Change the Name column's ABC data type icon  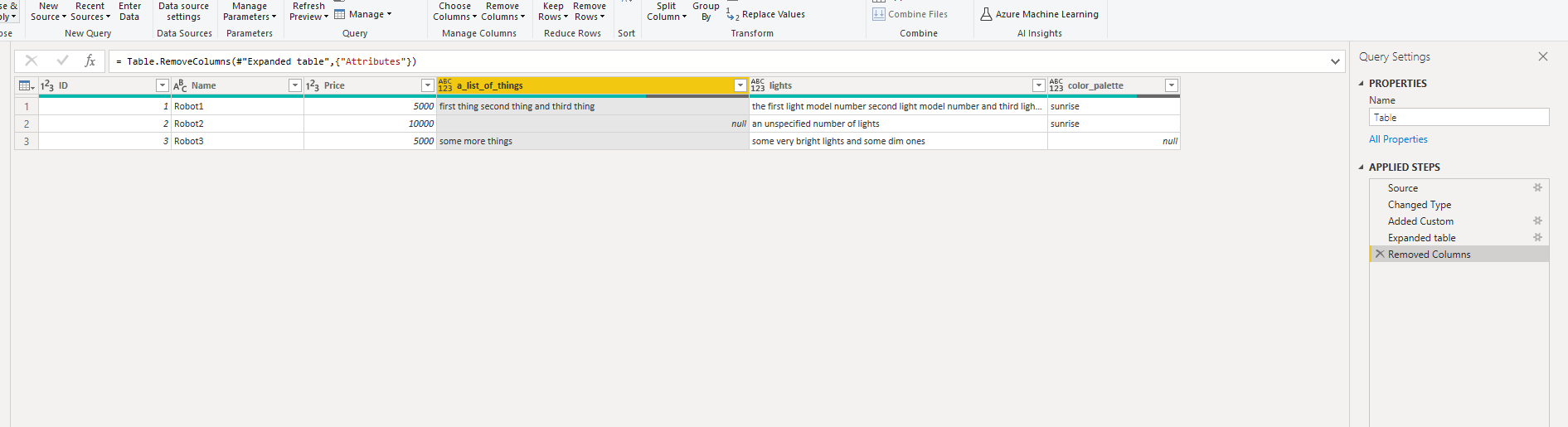click(x=180, y=85)
